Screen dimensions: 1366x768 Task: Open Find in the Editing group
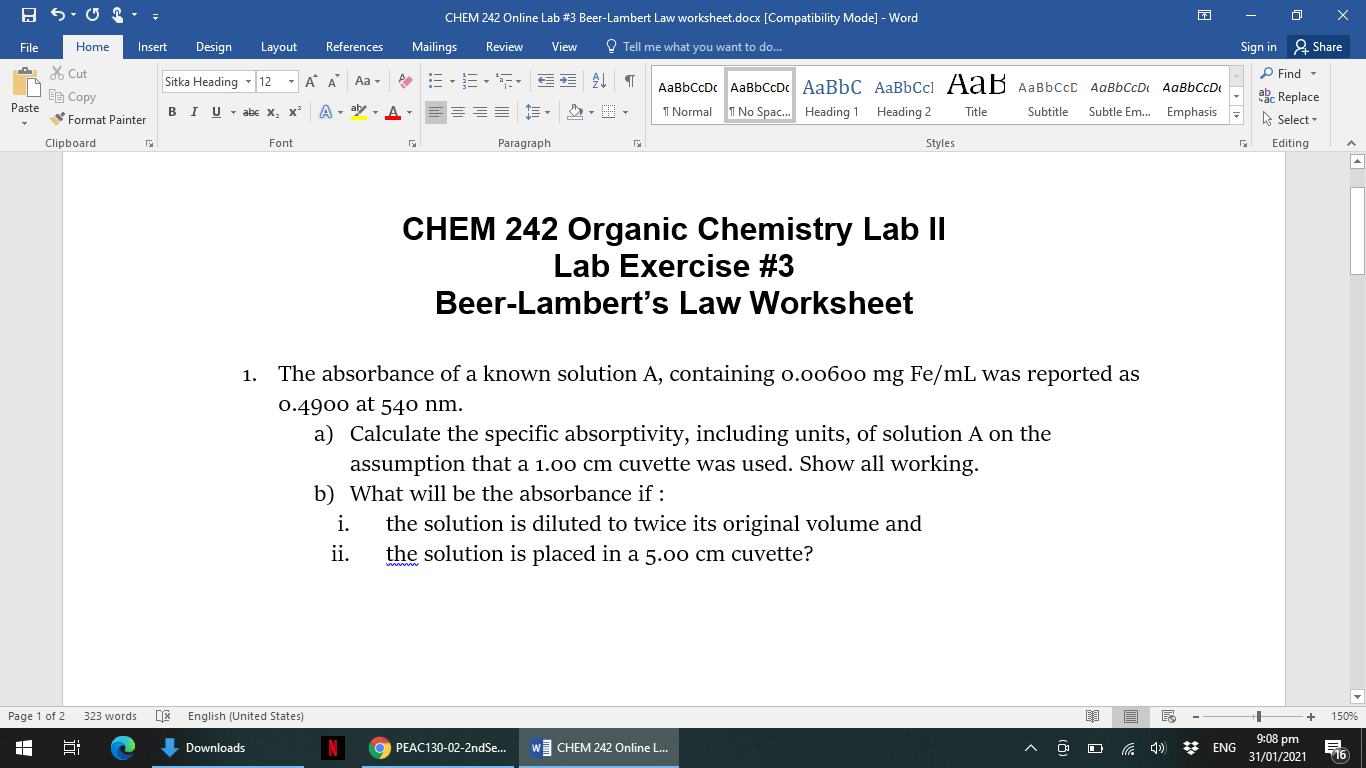pos(1282,73)
